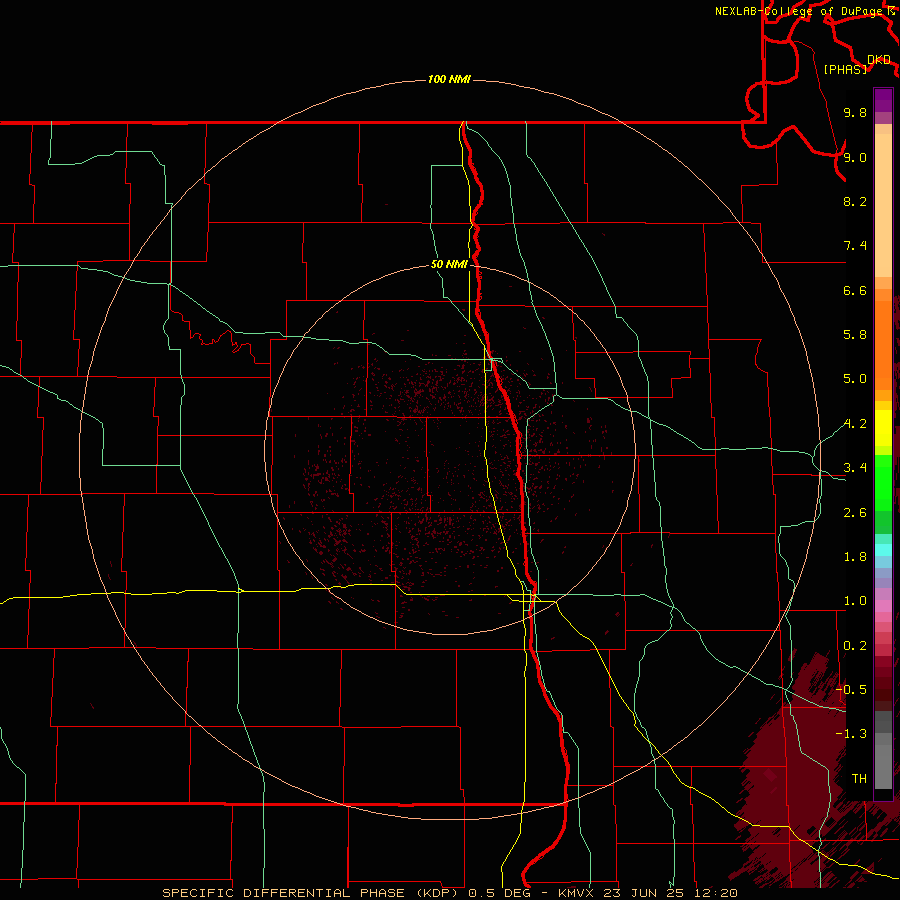Select the pink swatch beside 1.0

[x=883, y=606]
